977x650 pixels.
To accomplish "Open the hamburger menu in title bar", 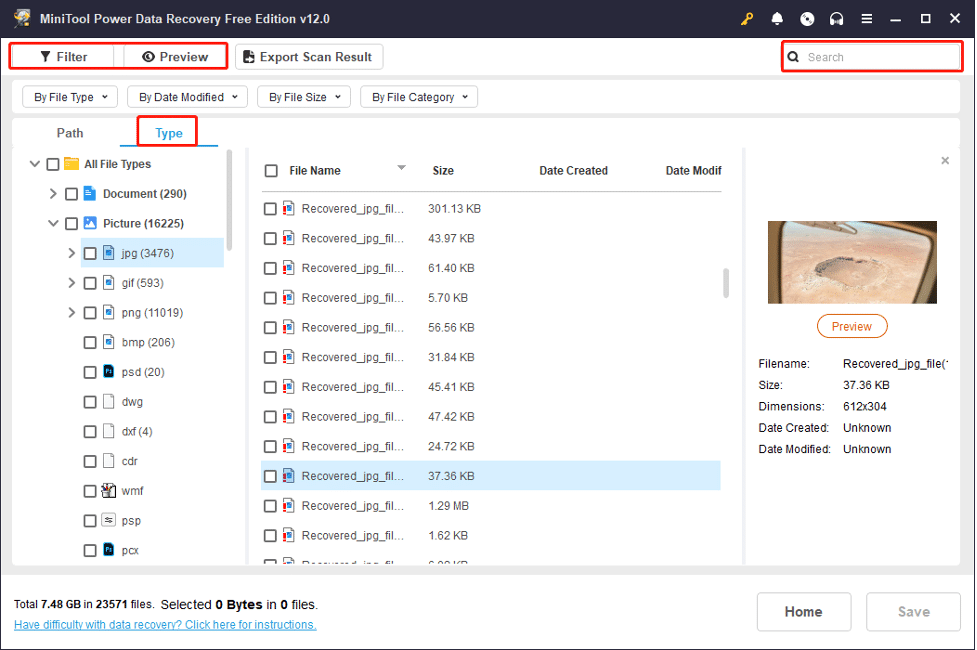I will tap(865, 18).
